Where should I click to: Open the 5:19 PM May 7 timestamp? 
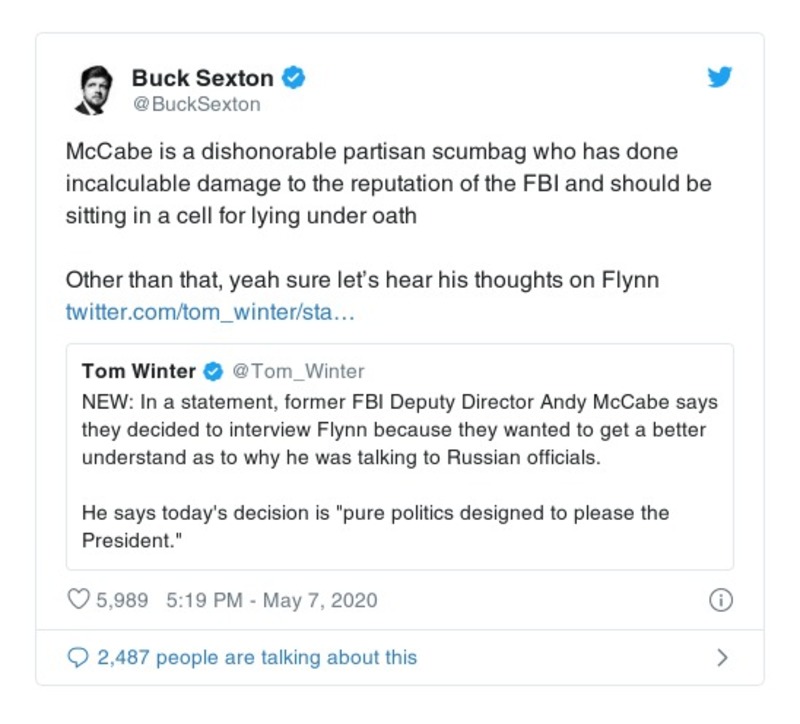(271, 600)
